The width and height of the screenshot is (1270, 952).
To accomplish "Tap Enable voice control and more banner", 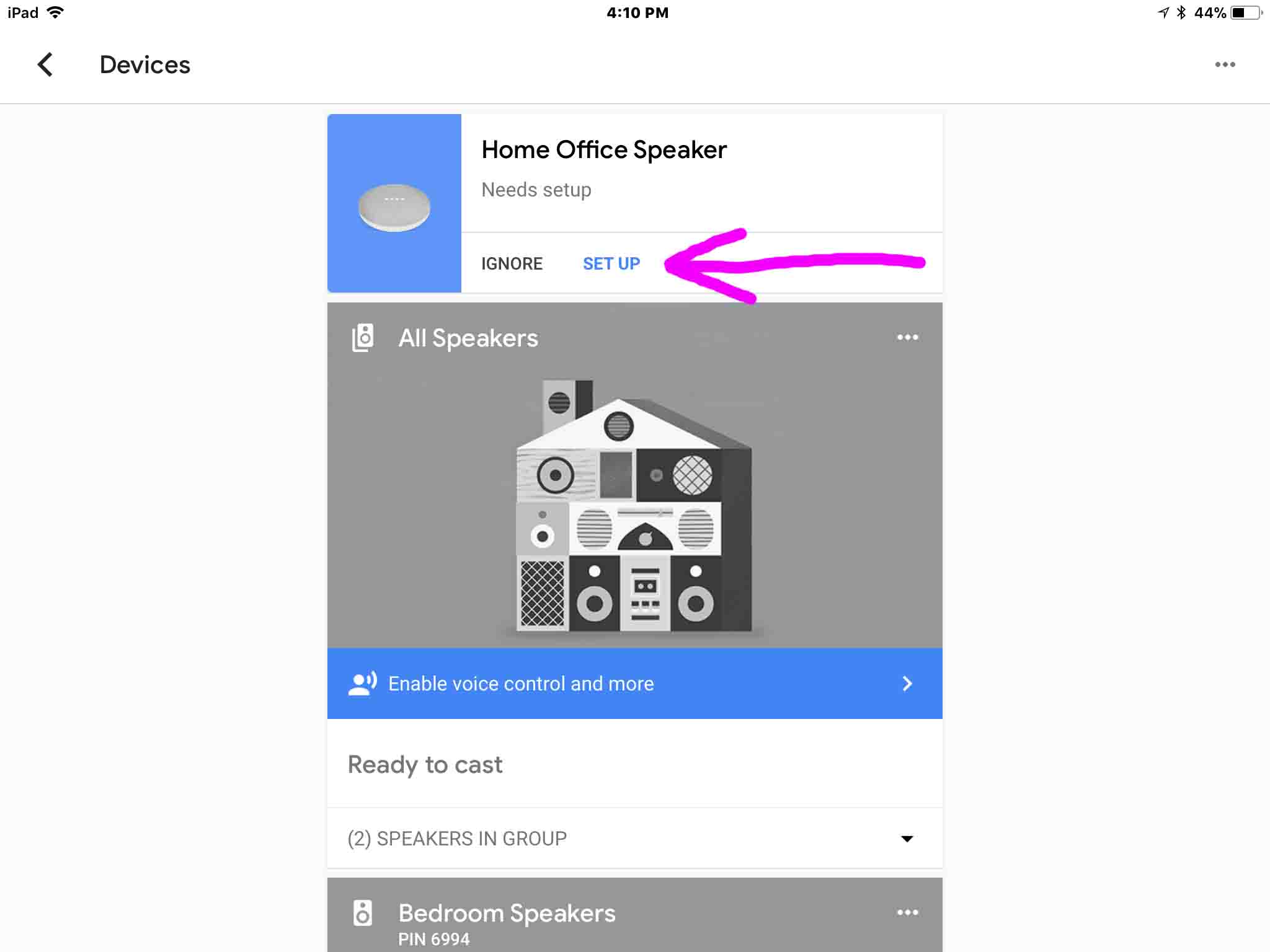I will coord(521,683).
